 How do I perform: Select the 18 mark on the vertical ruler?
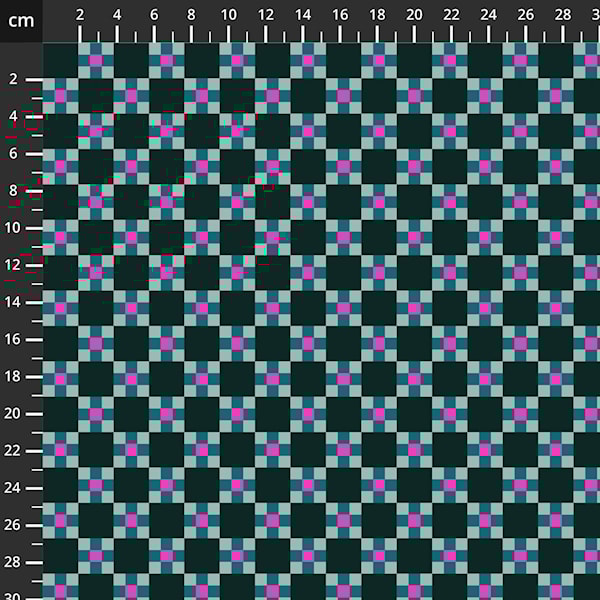(x=14, y=376)
